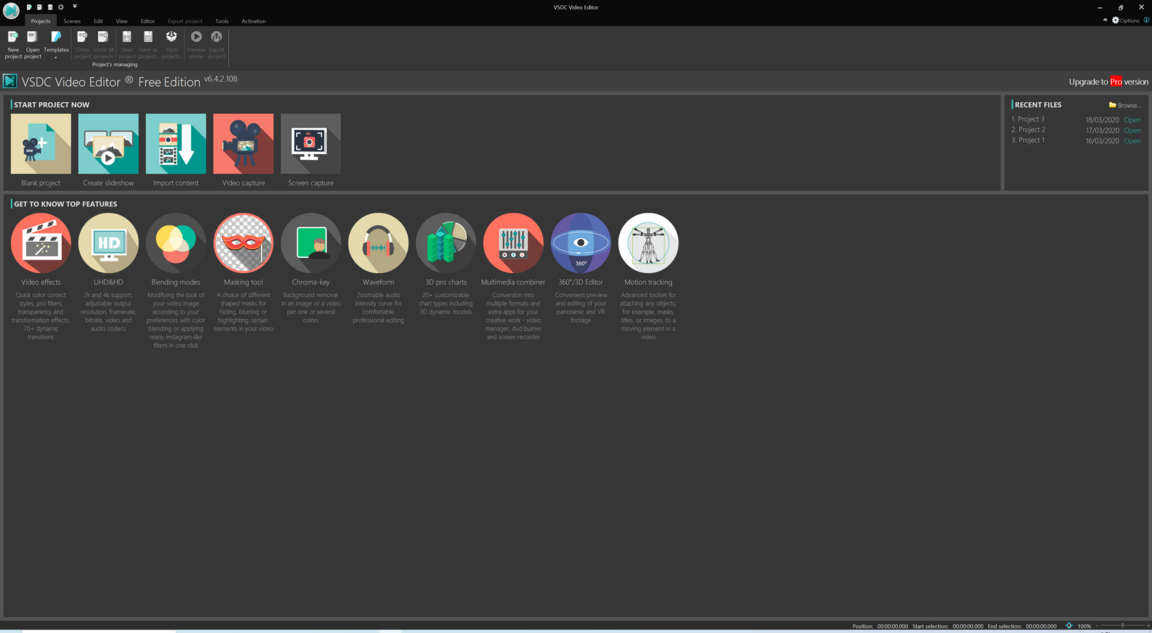1152x633 pixels.
Task: Select the Masking tool feature icon
Action: [x=243, y=243]
